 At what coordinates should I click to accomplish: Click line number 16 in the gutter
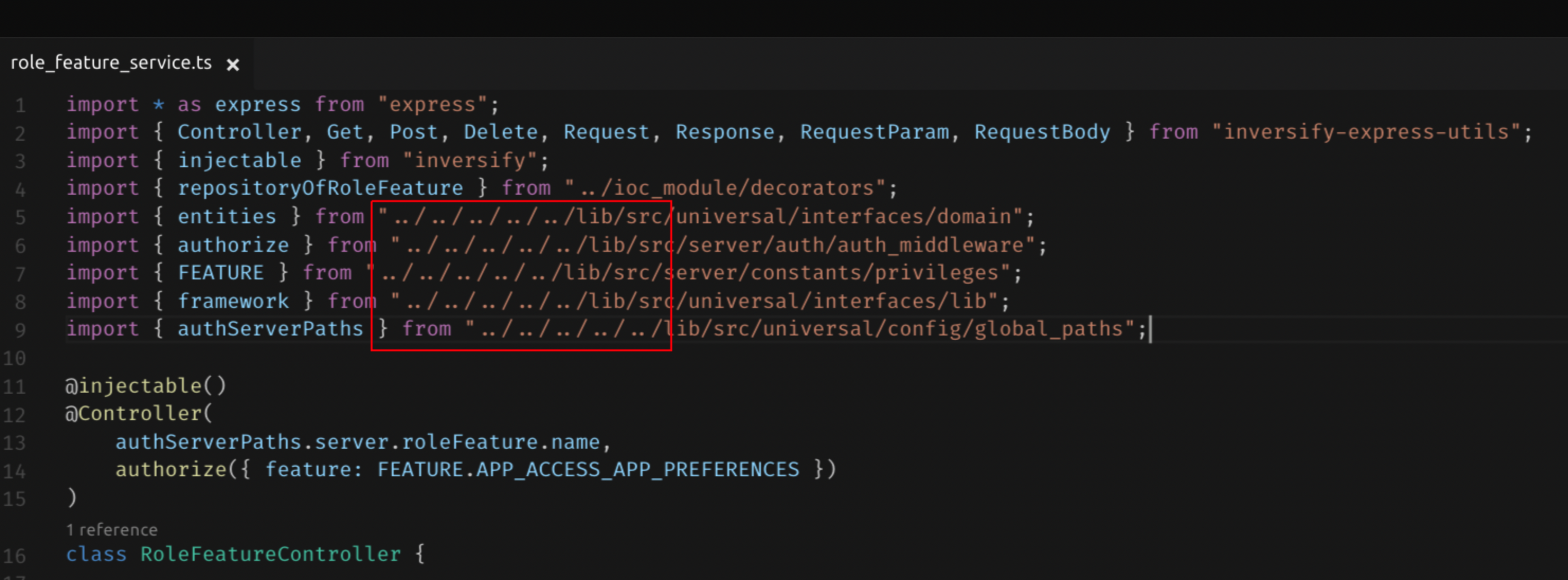15,556
